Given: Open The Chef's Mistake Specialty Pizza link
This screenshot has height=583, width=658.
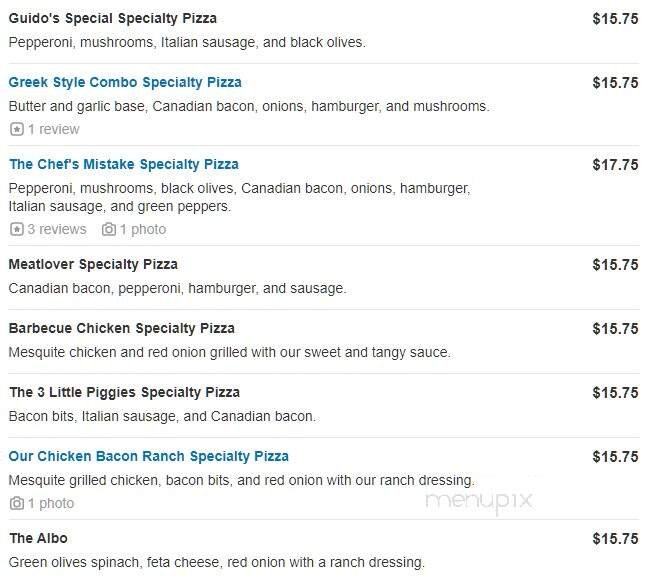Looking at the screenshot, I should tap(124, 164).
